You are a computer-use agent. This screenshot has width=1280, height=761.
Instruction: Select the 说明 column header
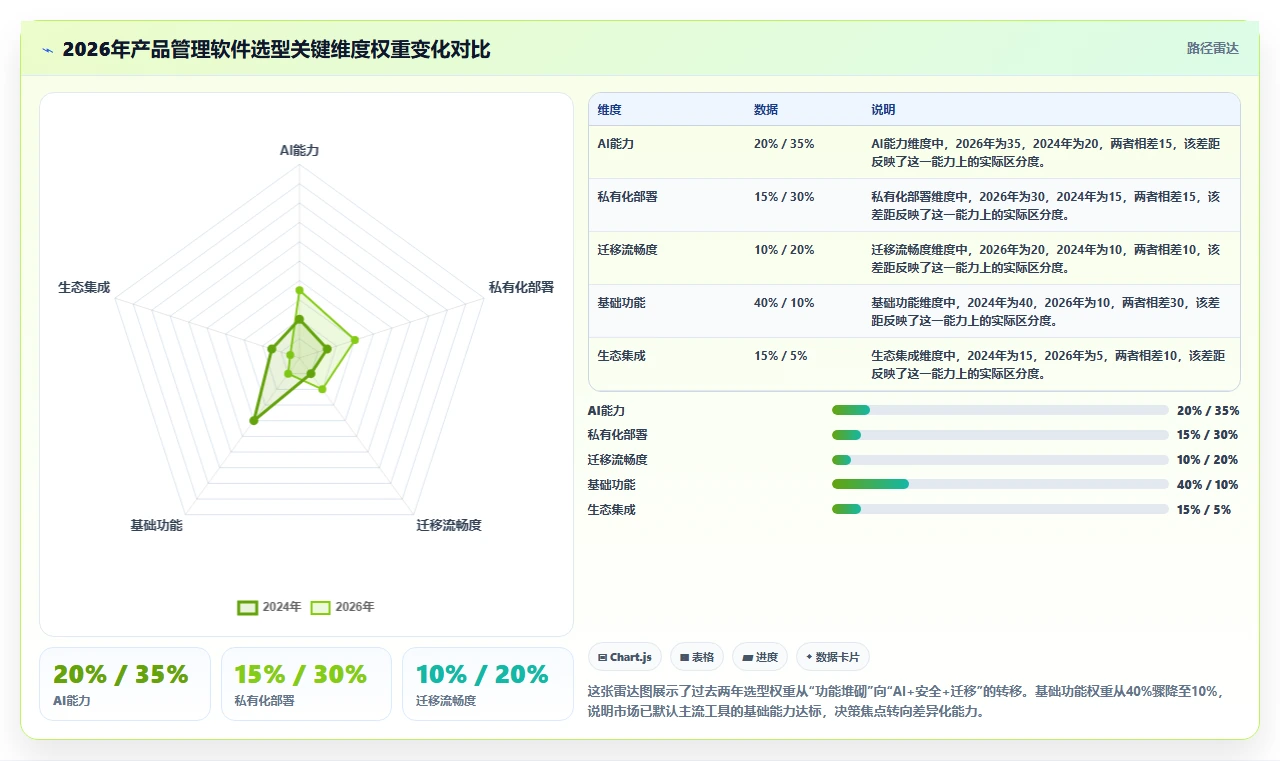pos(883,110)
